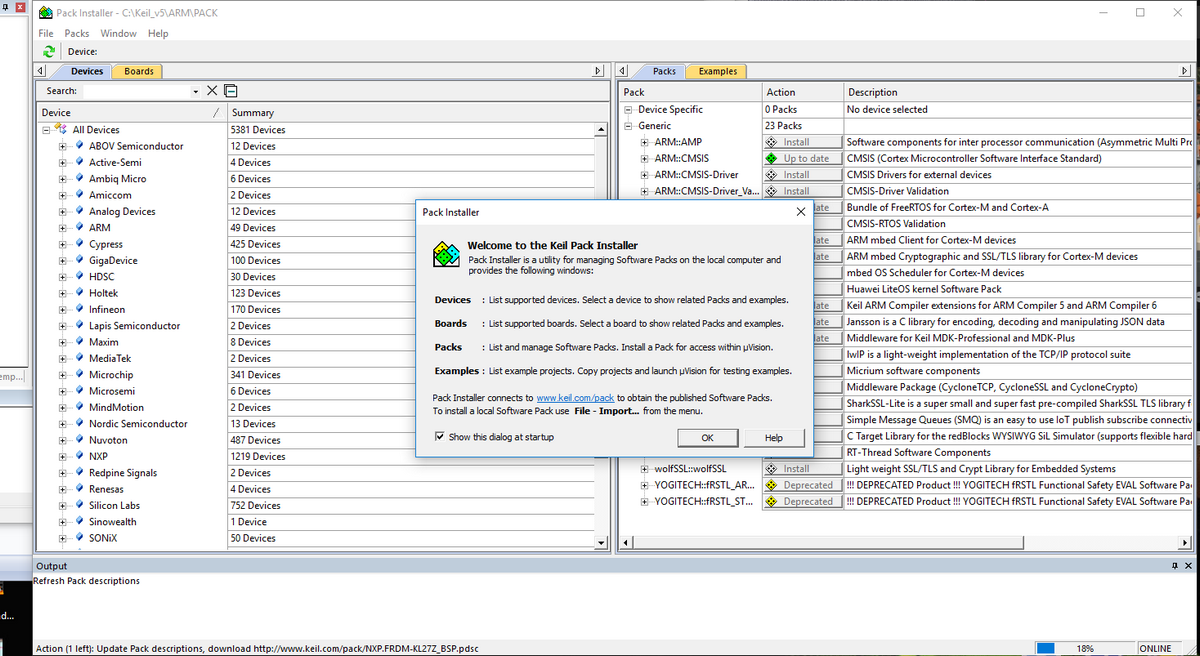Image resolution: width=1200 pixels, height=656 pixels.
Task: Open the Packs menu
Action: [77, 33]
